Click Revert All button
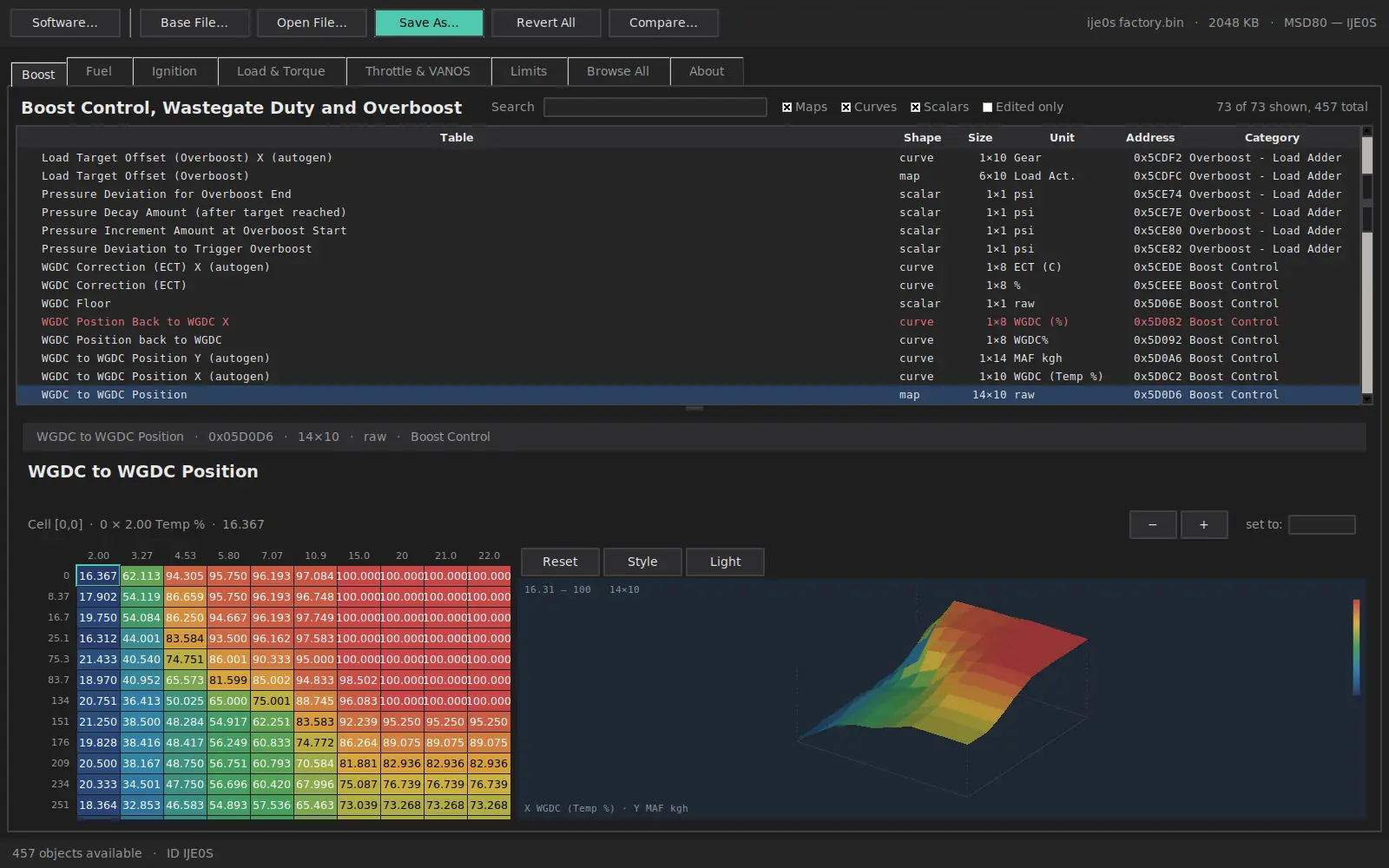 tap(546, 23)
